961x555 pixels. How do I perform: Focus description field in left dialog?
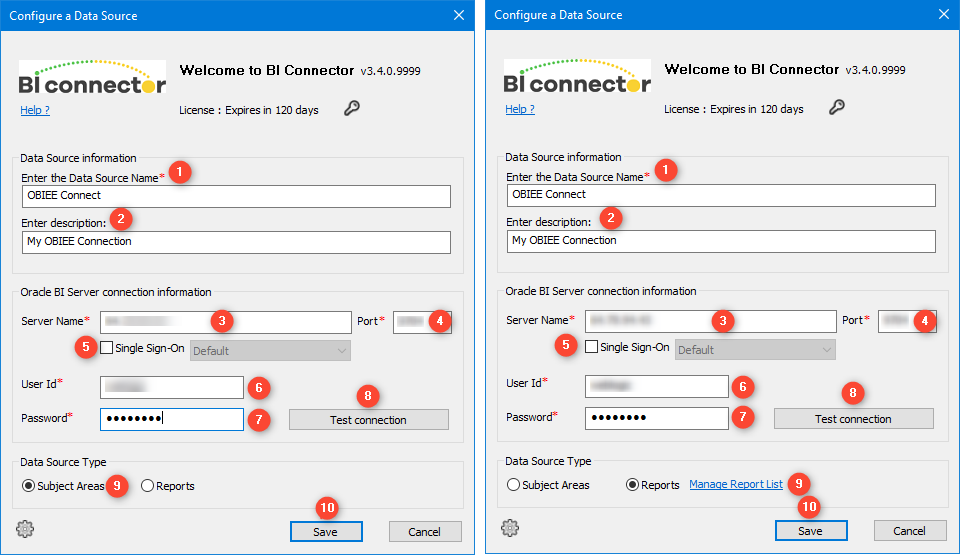pos(236,242)
